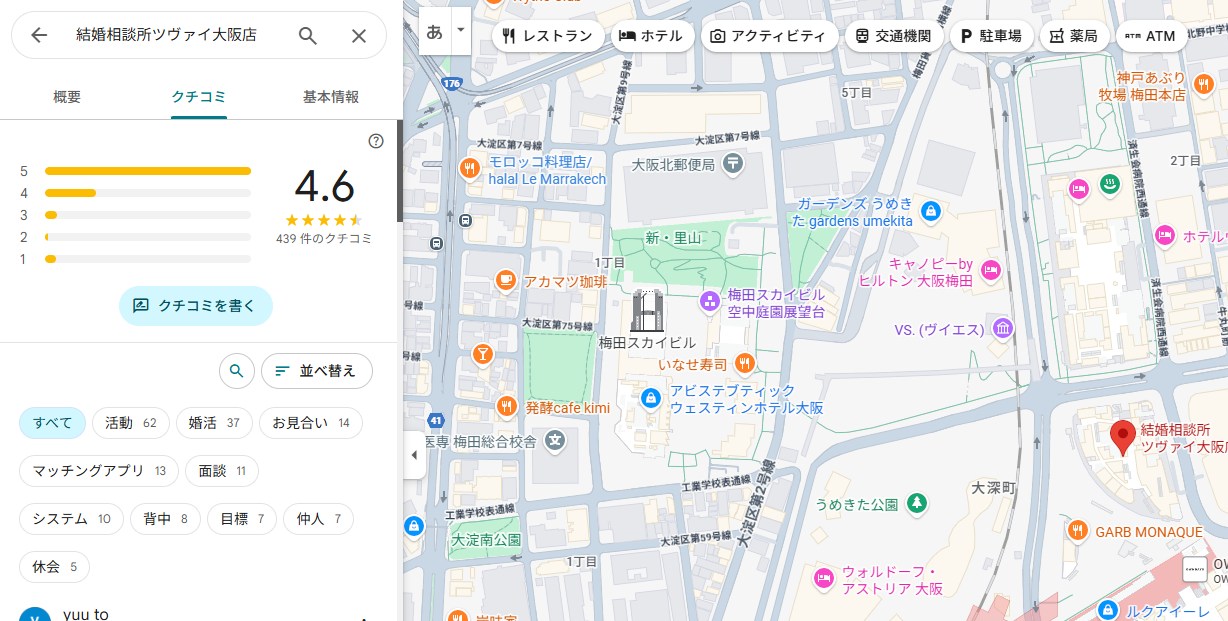Image resolution: width=1228 pixels, height=621 pixels.
Task: Switch to the 概要 tab
Action: [67, 97]
